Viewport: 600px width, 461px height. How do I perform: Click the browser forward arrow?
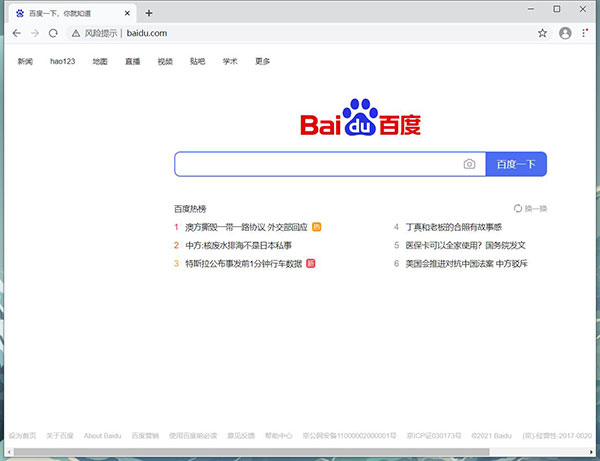(x=35, y=33)
